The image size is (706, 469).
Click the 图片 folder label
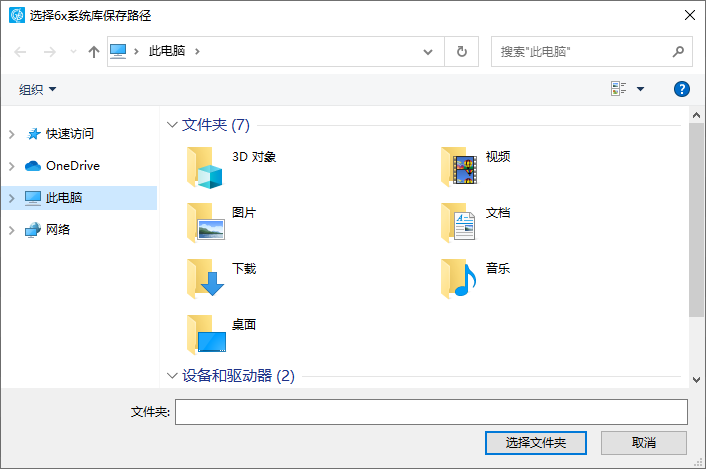pyautogui.click(x=244, y=212)
